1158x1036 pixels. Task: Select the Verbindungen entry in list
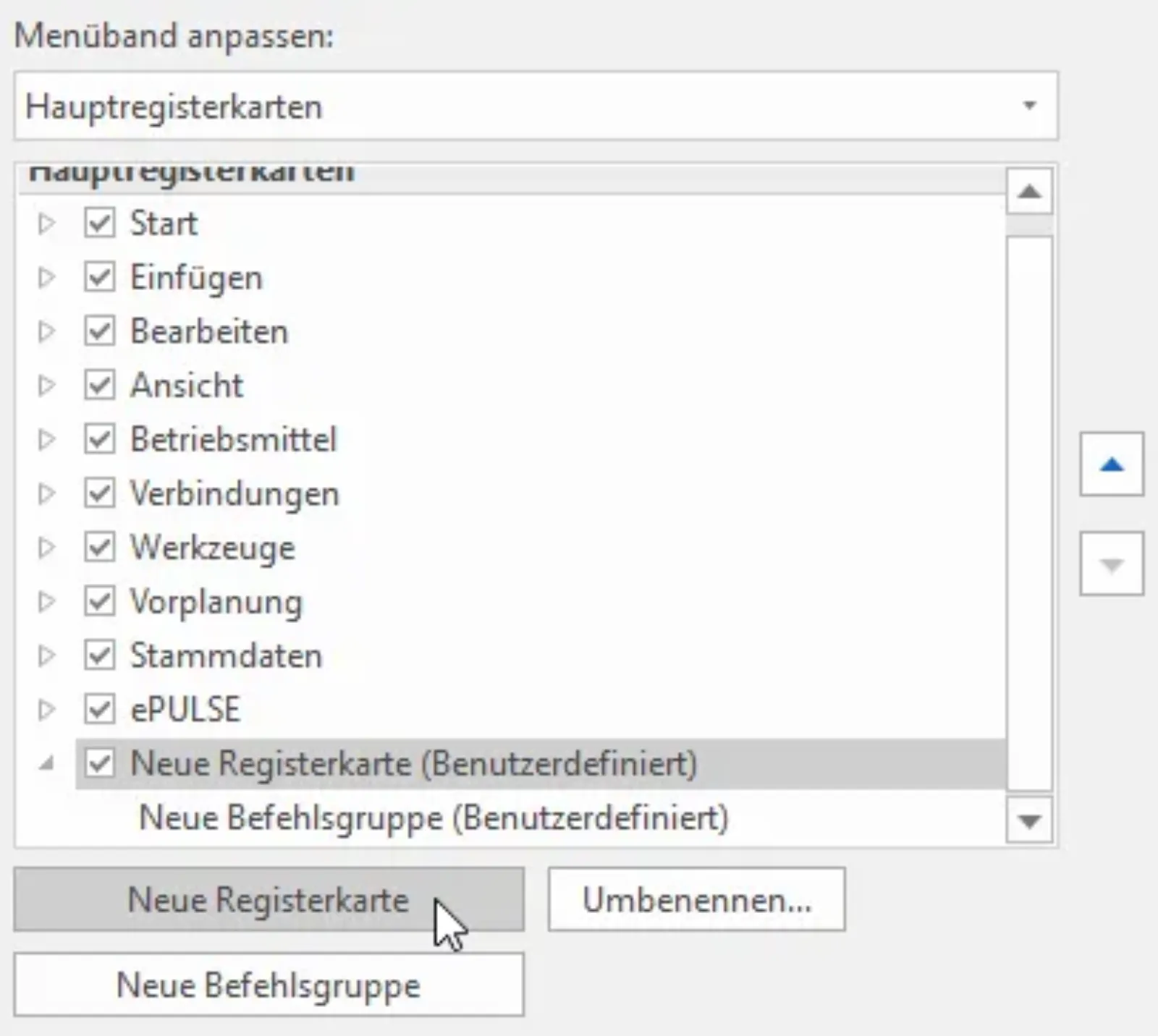click(234, 494)
